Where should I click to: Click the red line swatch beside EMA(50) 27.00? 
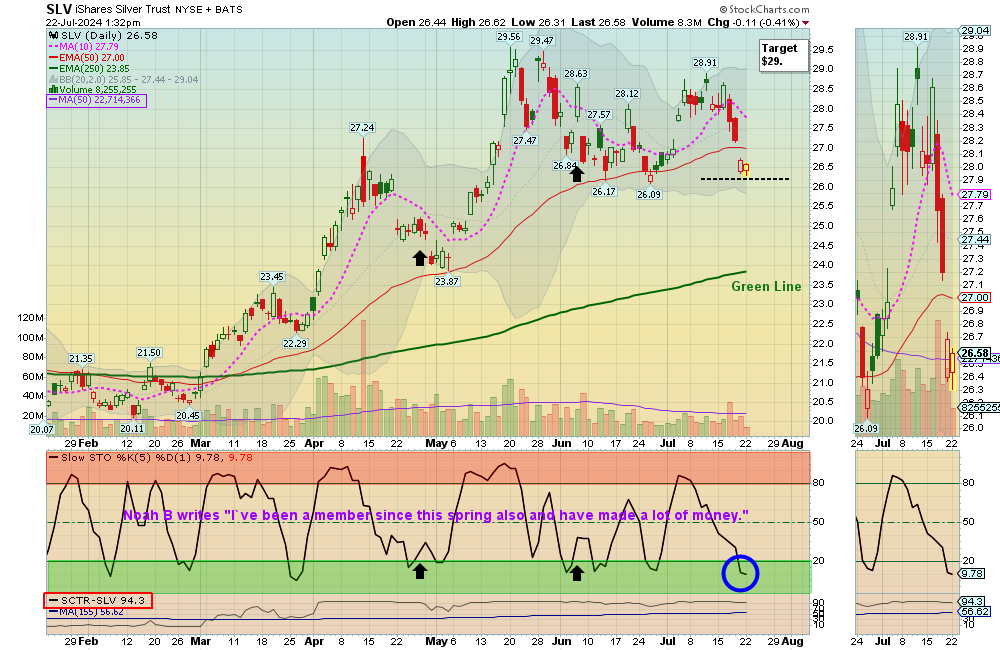pos(54,57)
